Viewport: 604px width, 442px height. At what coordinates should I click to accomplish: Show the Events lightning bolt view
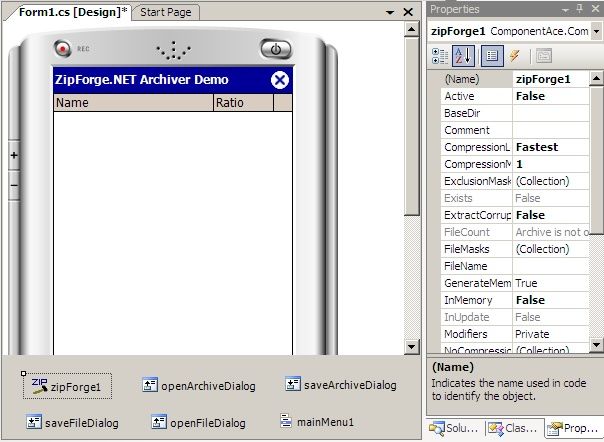[x=515, y=55]
